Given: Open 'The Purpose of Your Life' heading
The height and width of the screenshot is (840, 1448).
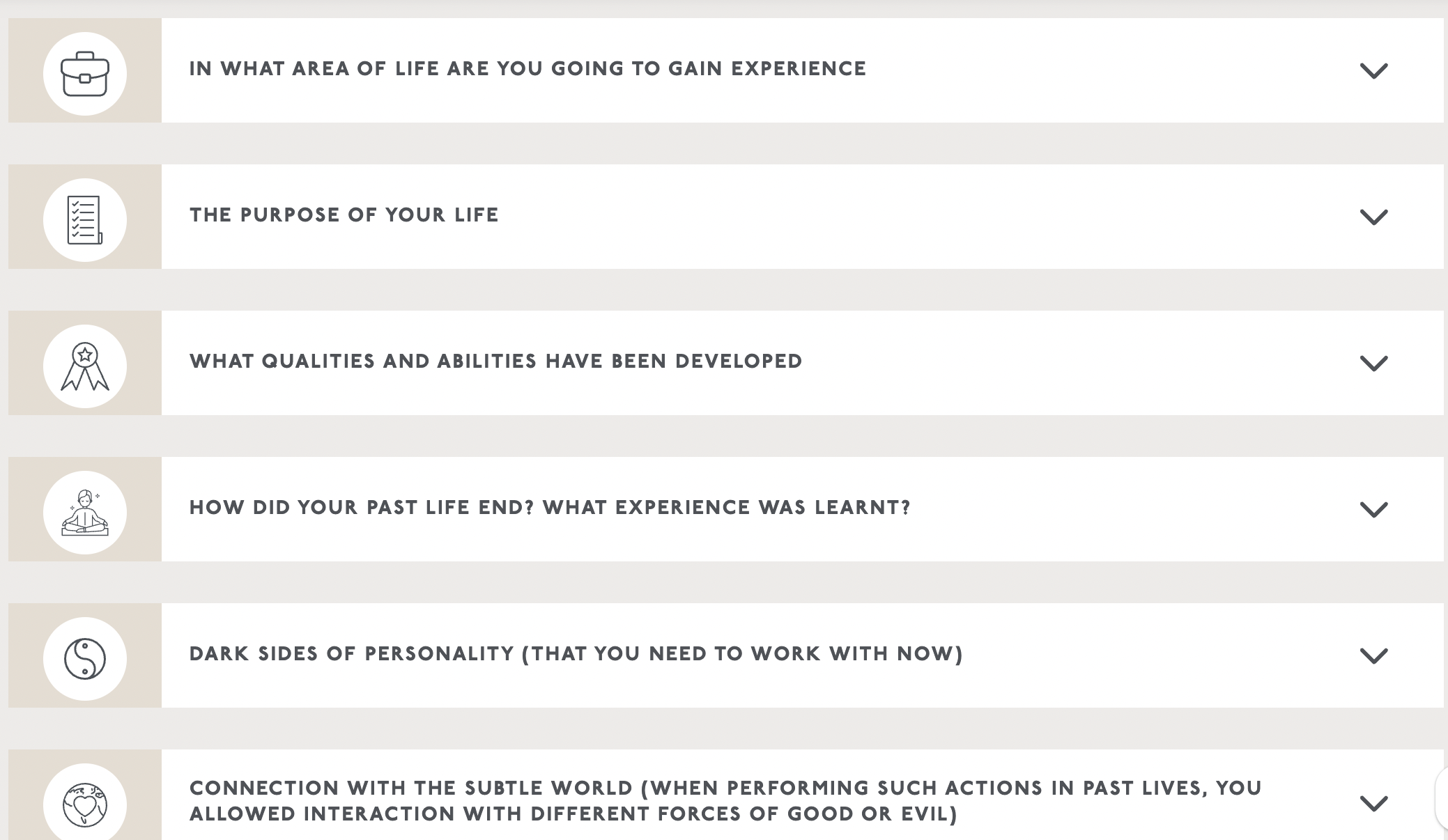Looking at the screenshot, I should point(344,215).
